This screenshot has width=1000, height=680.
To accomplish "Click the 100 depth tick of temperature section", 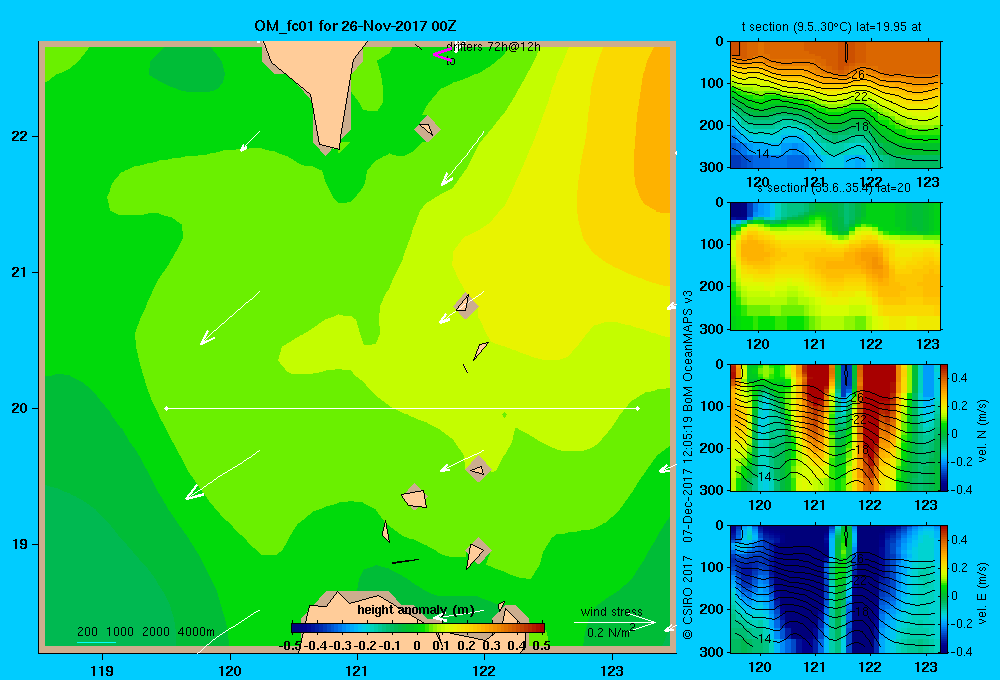I will pyautogui.click(x=711, y=83).
